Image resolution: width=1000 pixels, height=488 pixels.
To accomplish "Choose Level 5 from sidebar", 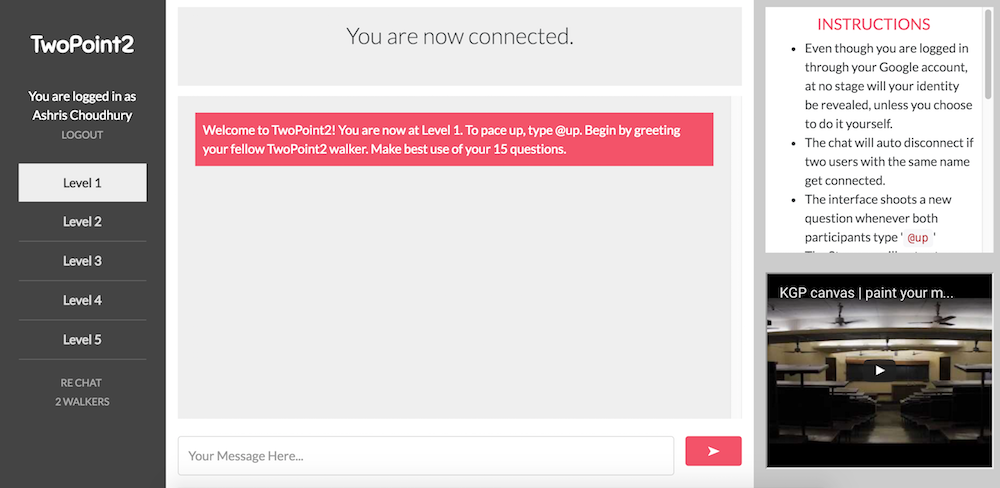I will 82,339.
